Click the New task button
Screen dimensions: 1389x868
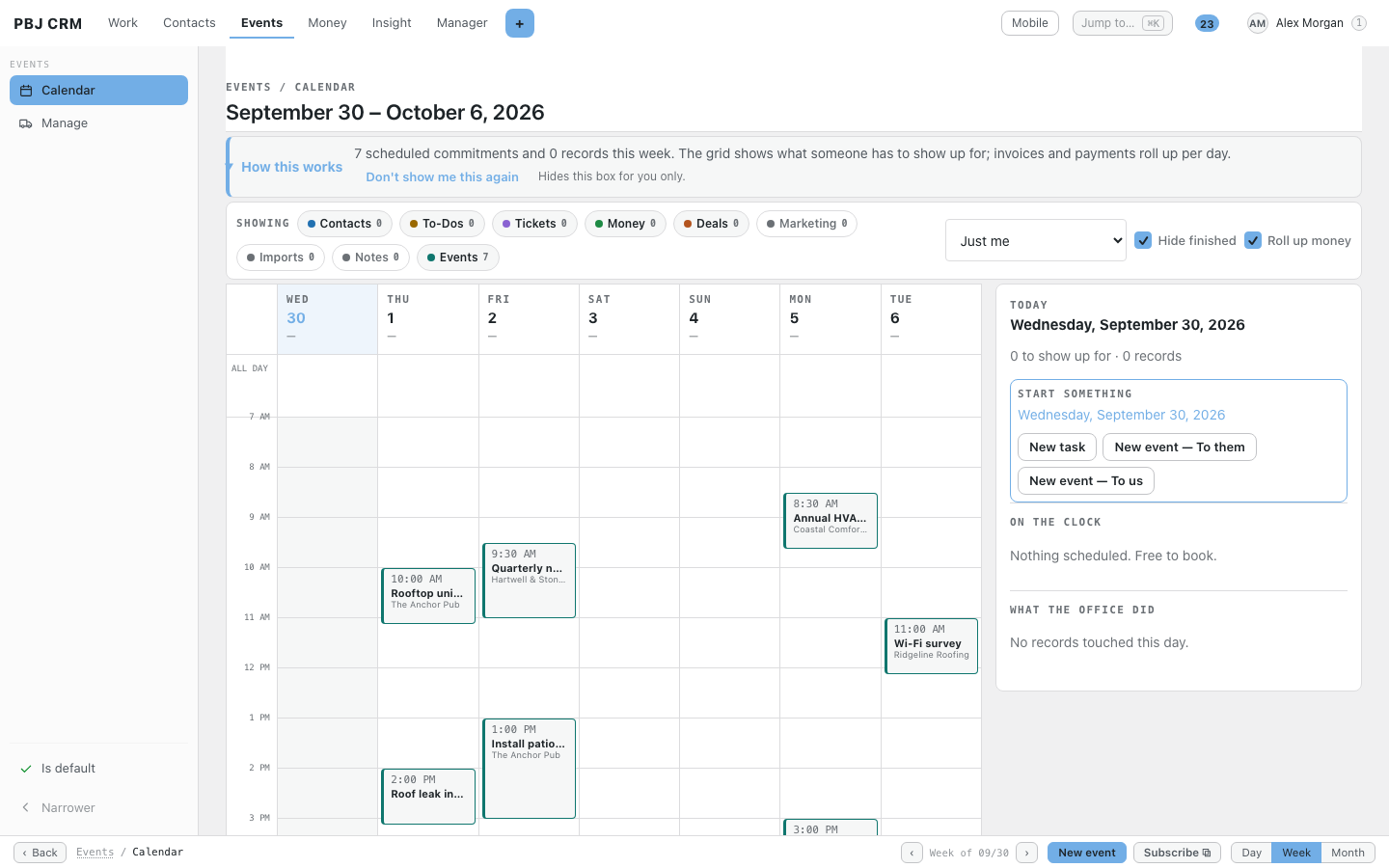(1057, 448)
